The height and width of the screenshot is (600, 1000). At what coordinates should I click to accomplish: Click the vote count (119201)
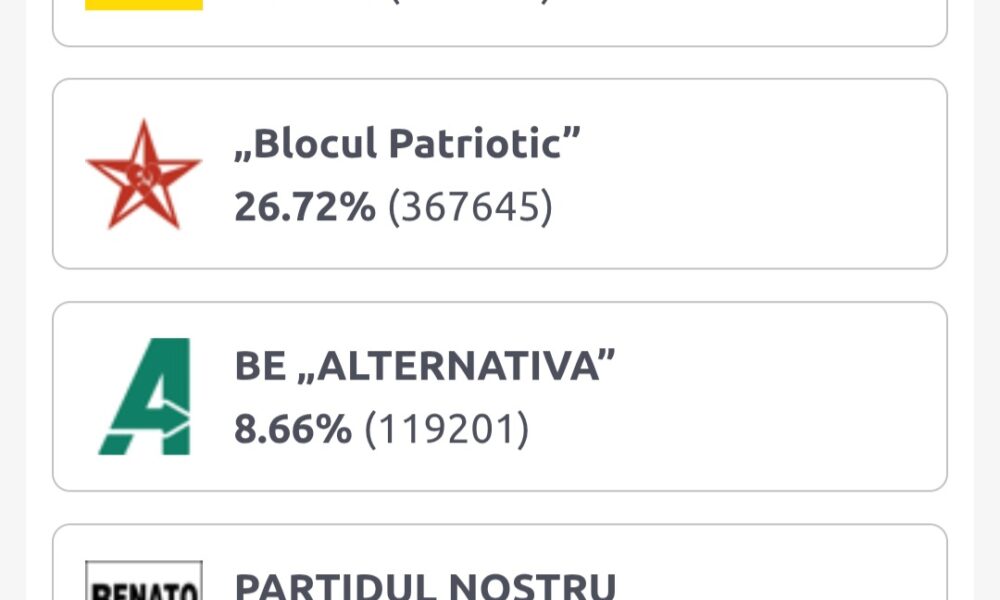[446, 429]
